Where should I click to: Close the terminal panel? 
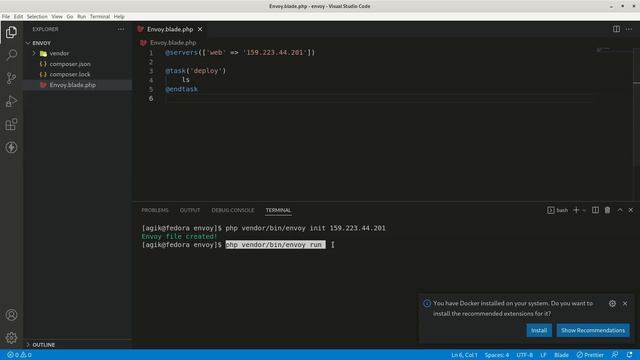click(631, 210)
